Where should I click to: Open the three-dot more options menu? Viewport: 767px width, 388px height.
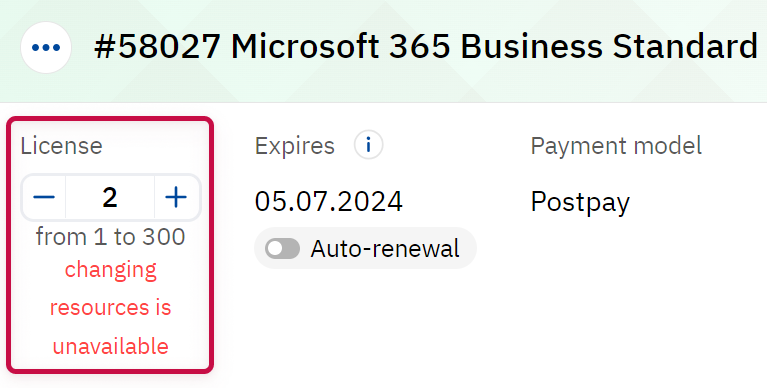[46, 47]
